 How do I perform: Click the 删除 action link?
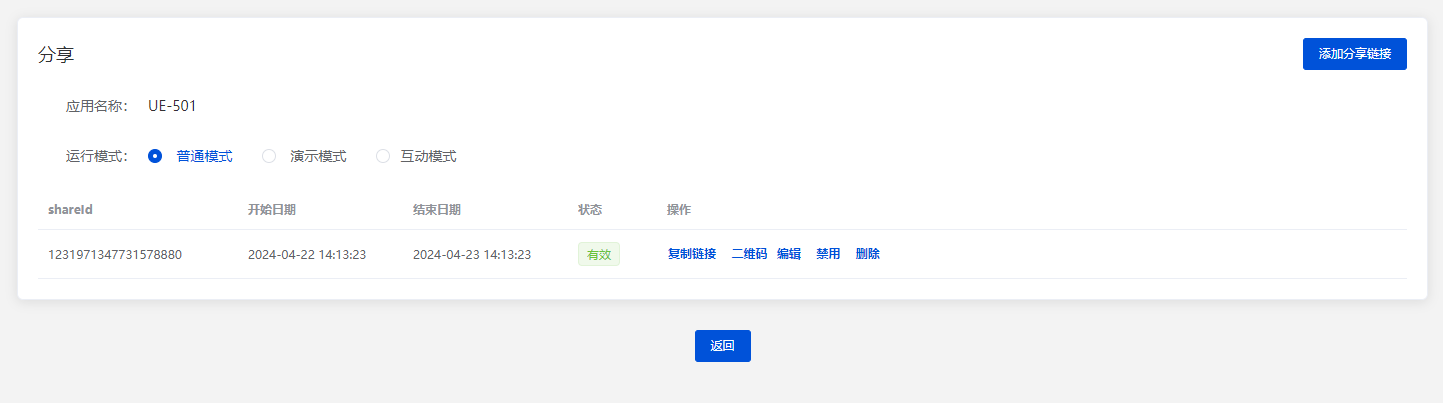tap(868, 254)
